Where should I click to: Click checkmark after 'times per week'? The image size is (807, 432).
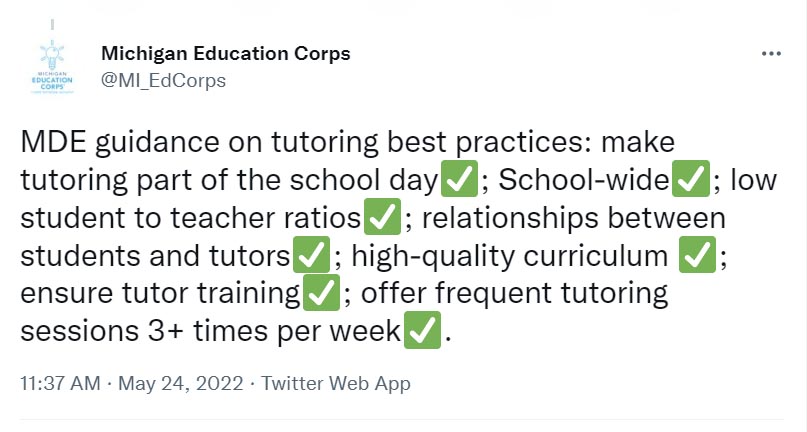tap(423, 330)
